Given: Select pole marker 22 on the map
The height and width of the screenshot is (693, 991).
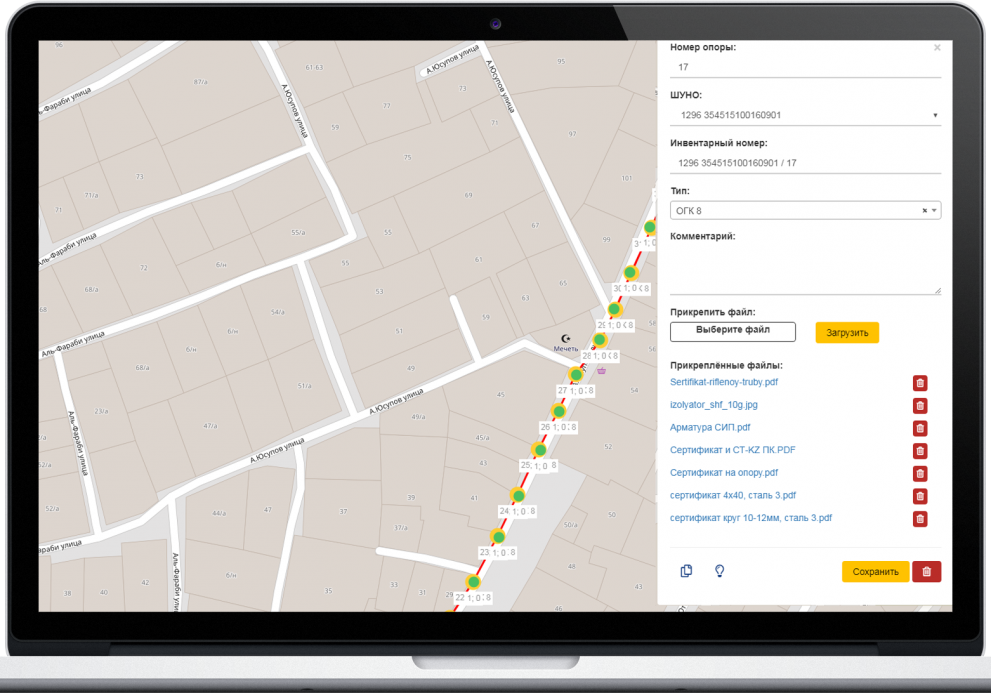Looking at the screenshot, I should [473, 582].
